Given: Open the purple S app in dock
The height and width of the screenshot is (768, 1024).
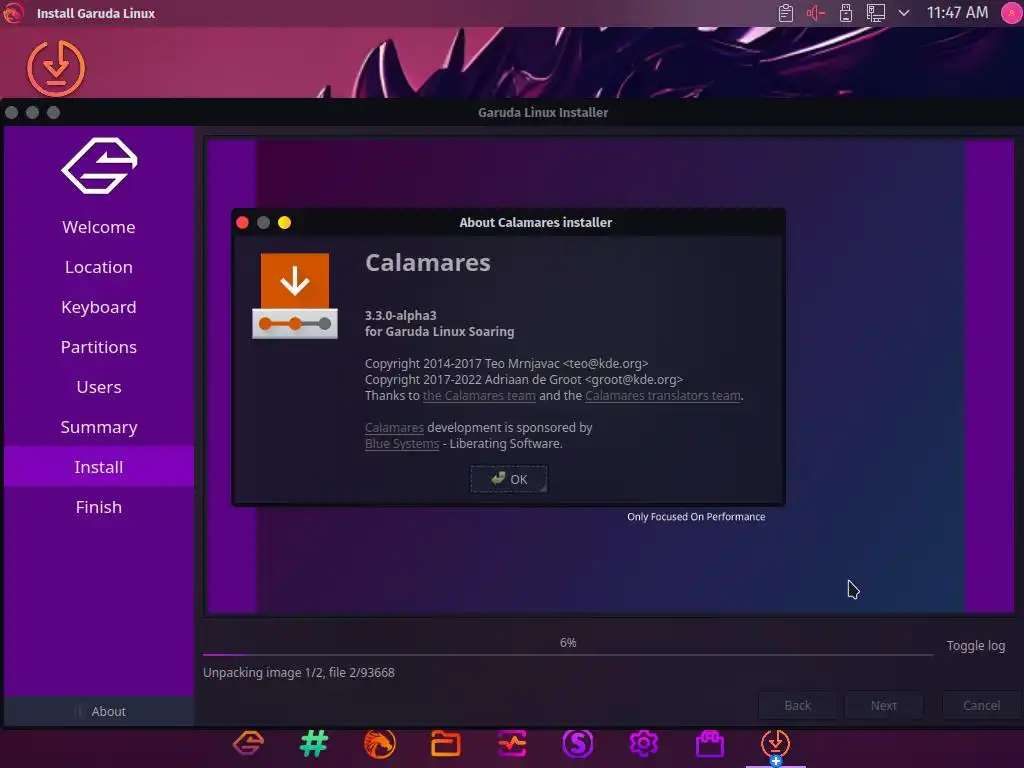Looking at the screenshot, I should pyautogui.click(x=577, y=743).
